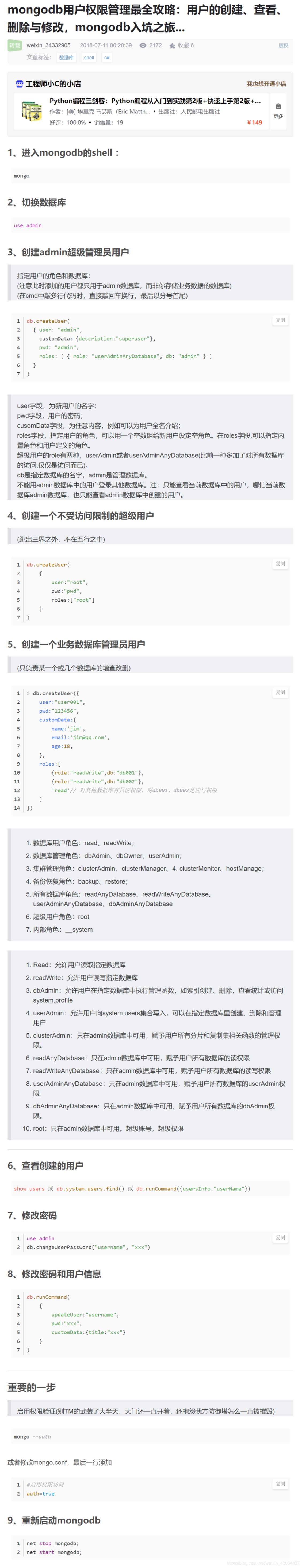
Task: Click heading 5、创建一个业务数据库管理员用户
Action: [76, 645]
